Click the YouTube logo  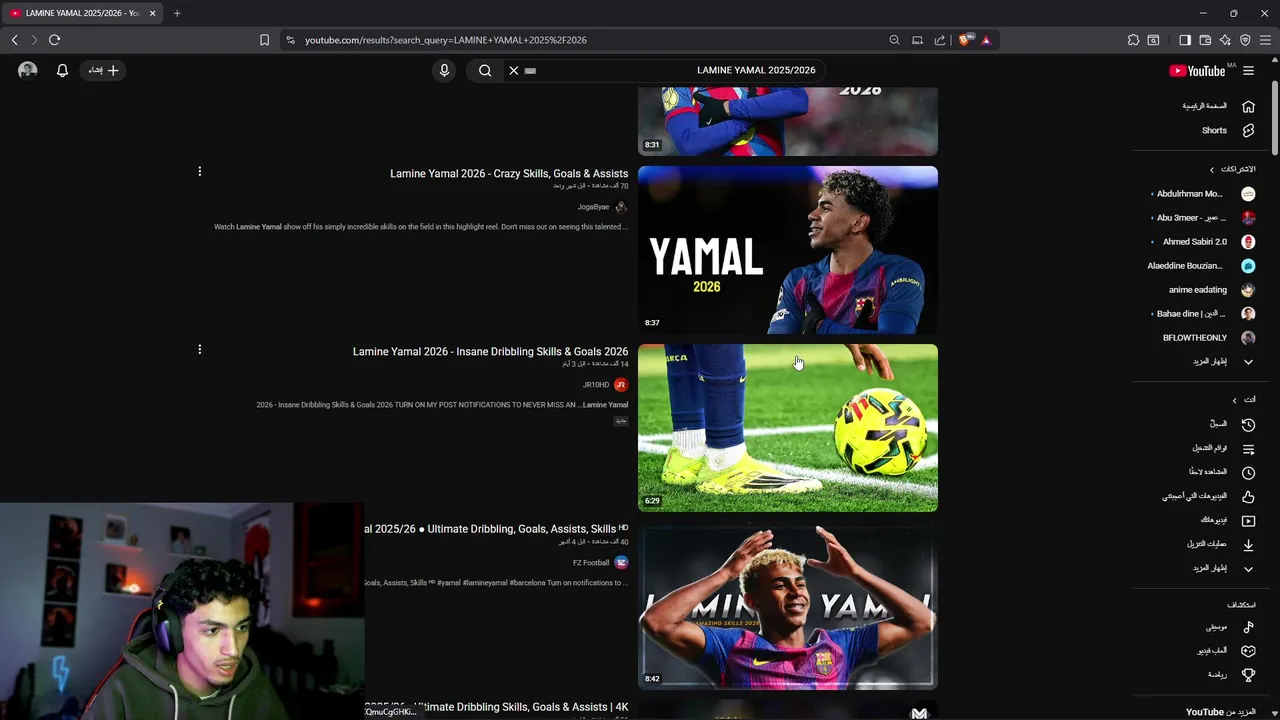[1198, 70]
